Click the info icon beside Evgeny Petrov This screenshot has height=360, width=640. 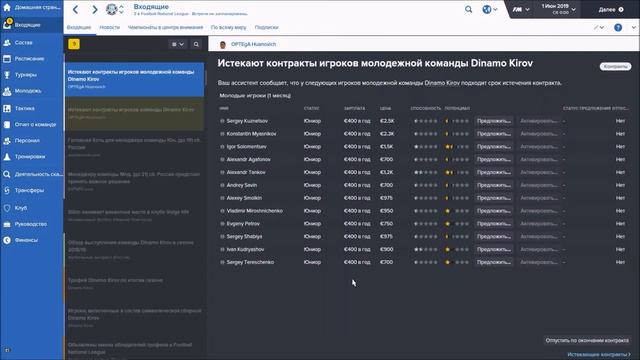click(x=222, y=224)
